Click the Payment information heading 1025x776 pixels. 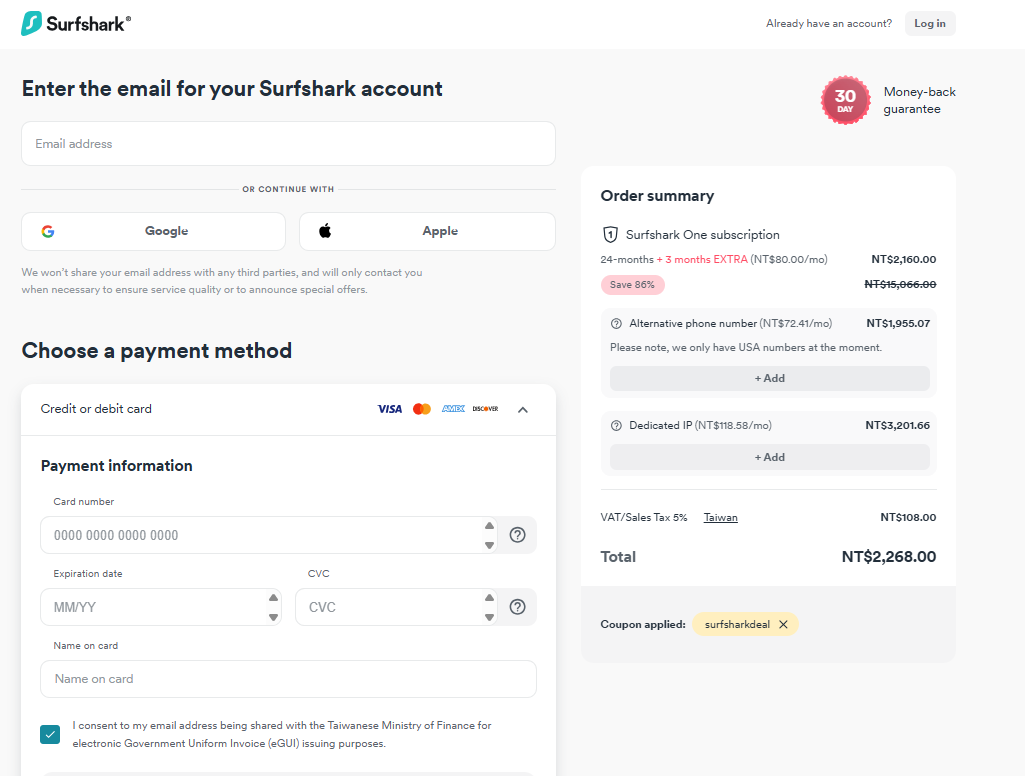116,466
